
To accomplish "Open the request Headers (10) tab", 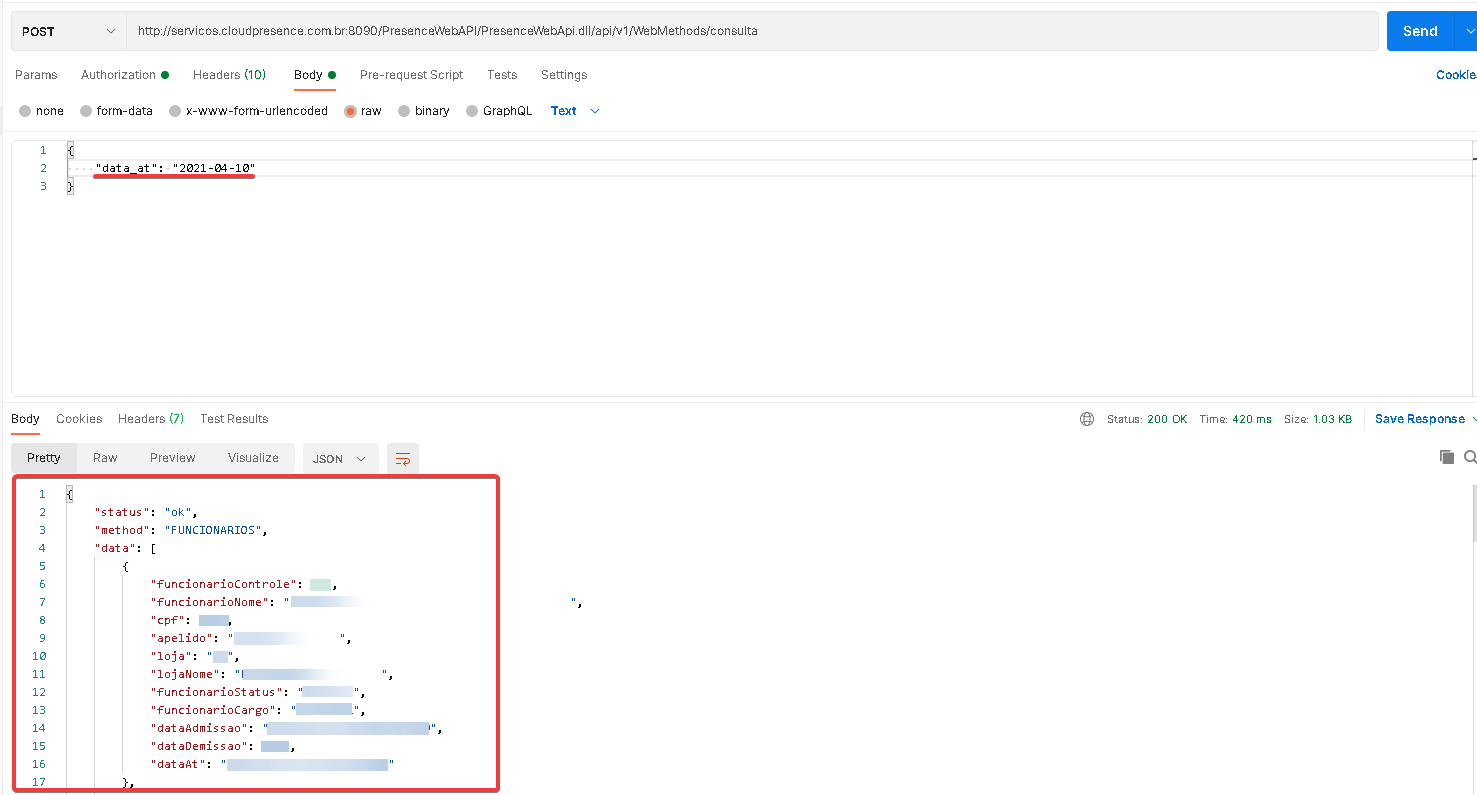I will [x=229, y=75].
